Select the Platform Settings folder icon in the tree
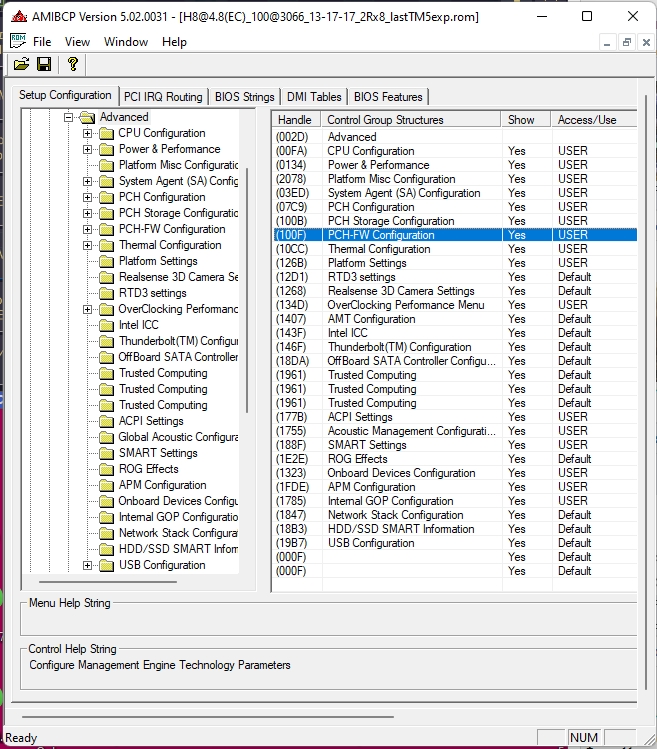 106,261
